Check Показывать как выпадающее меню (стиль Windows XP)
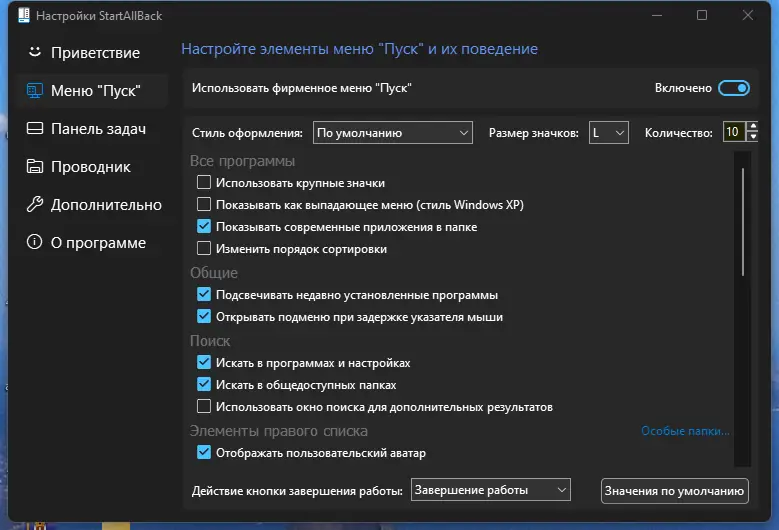 click(204, 204)
